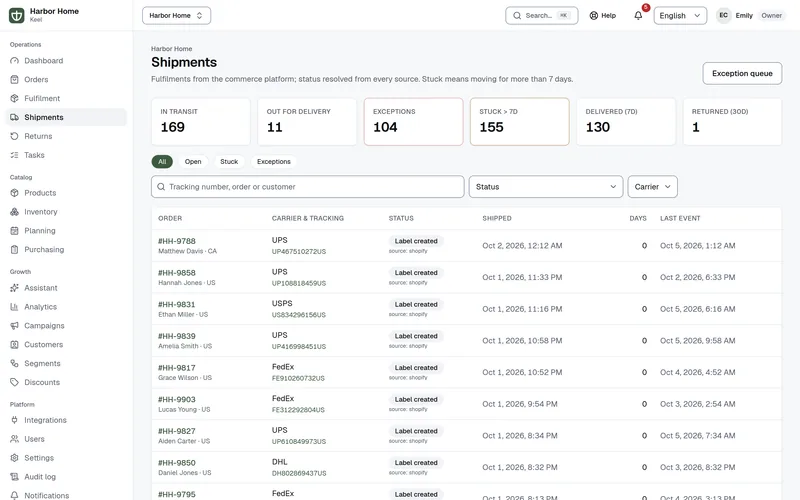Click the Orders sidebar icon
Screen dimensions: 800x500
(x=14, y=80)
